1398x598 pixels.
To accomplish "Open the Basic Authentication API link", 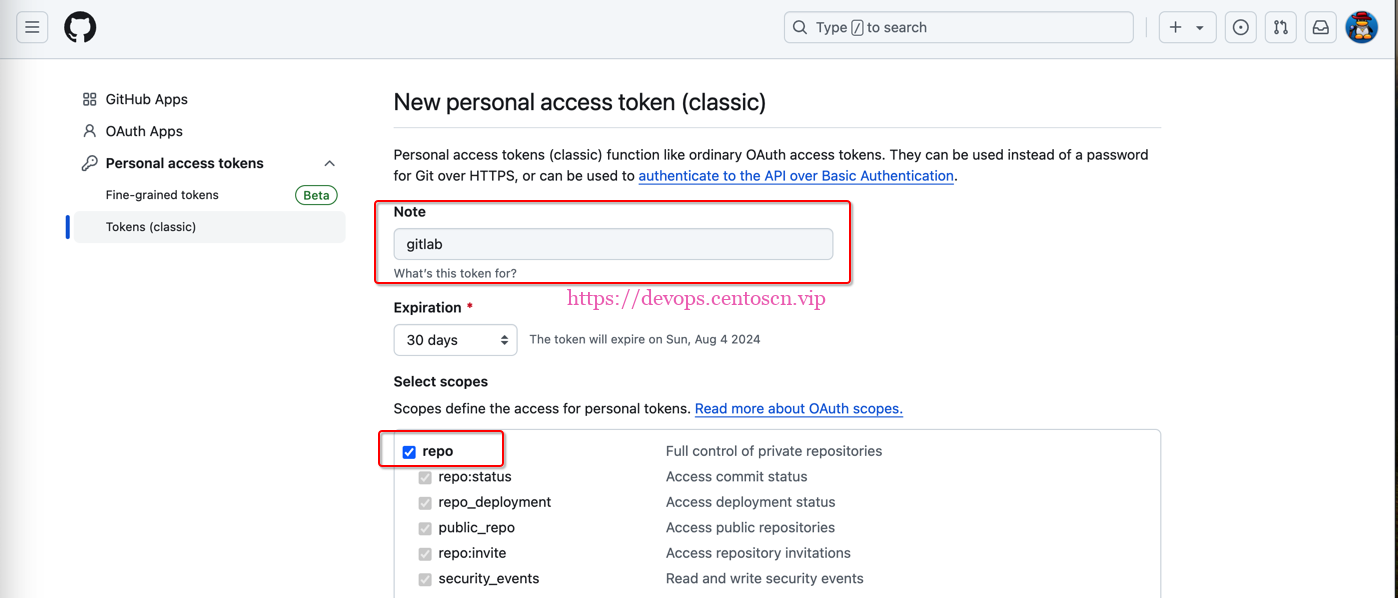I will 795,176.
